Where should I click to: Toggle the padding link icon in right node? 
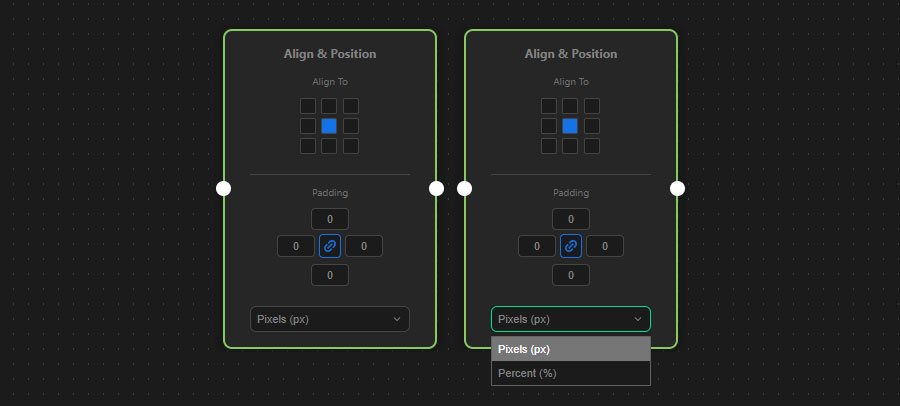[x=571, y=246]
